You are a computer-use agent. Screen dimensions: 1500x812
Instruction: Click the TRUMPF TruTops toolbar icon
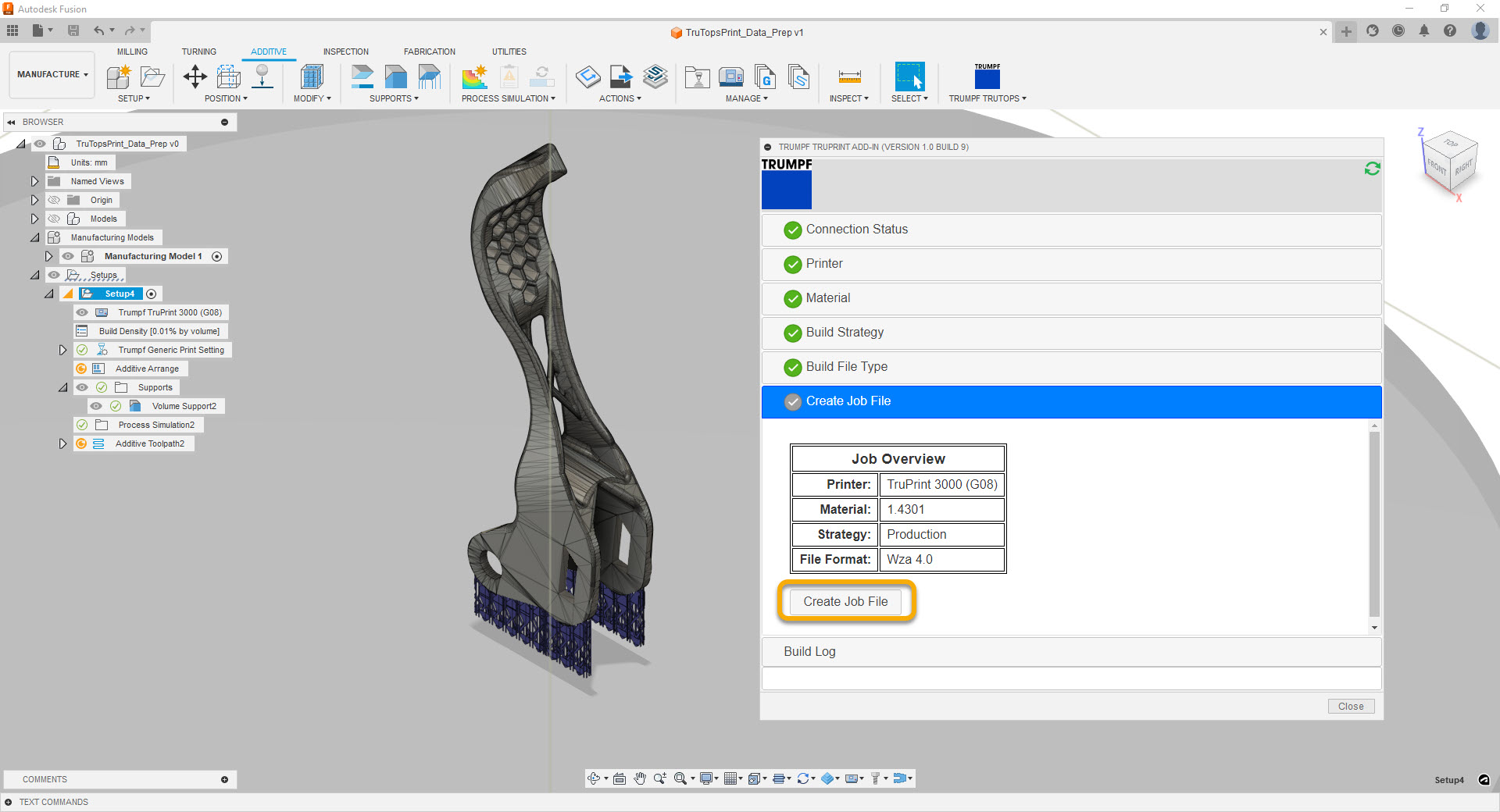987,77
